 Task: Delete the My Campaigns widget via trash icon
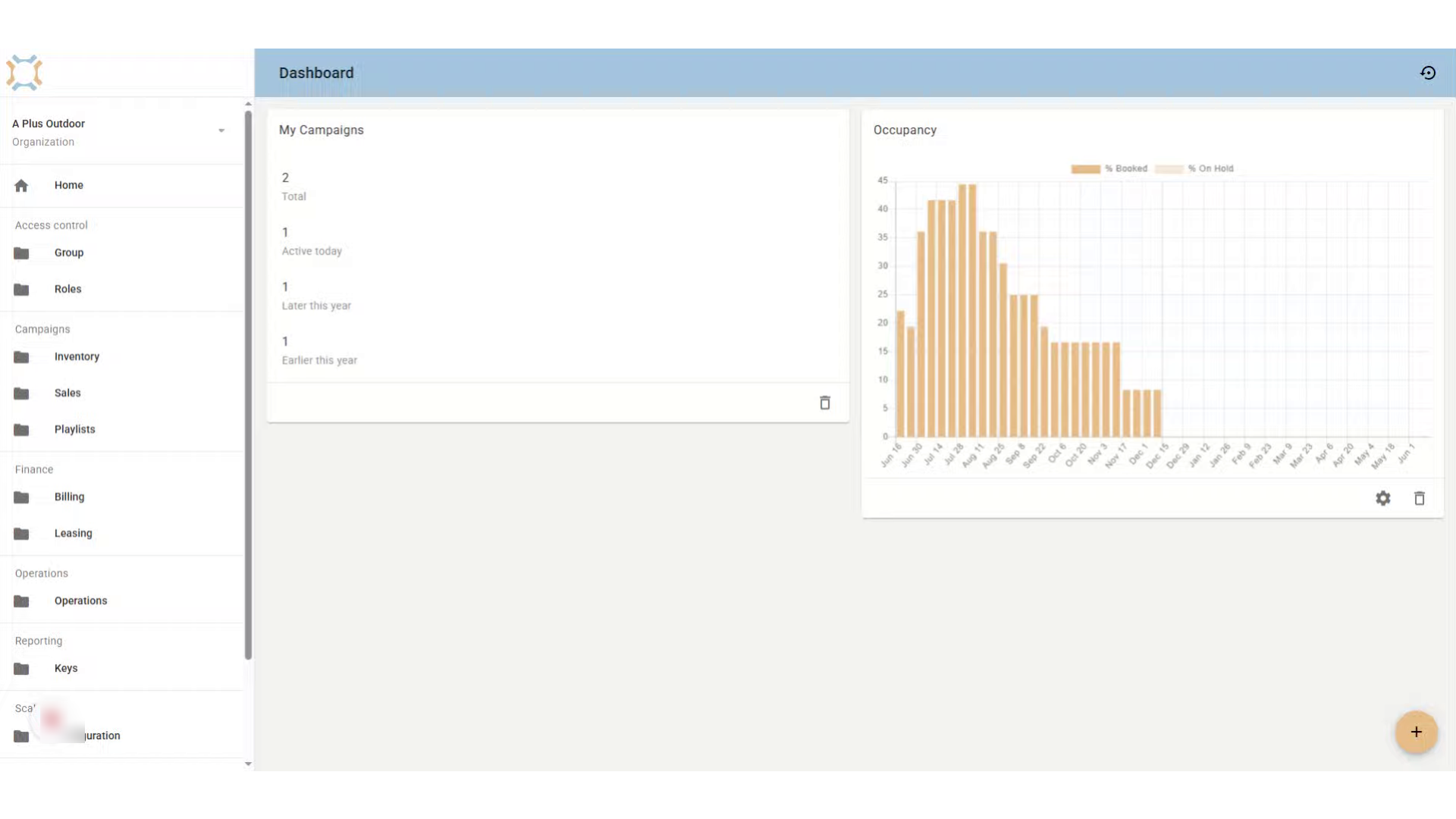(825, 403)
